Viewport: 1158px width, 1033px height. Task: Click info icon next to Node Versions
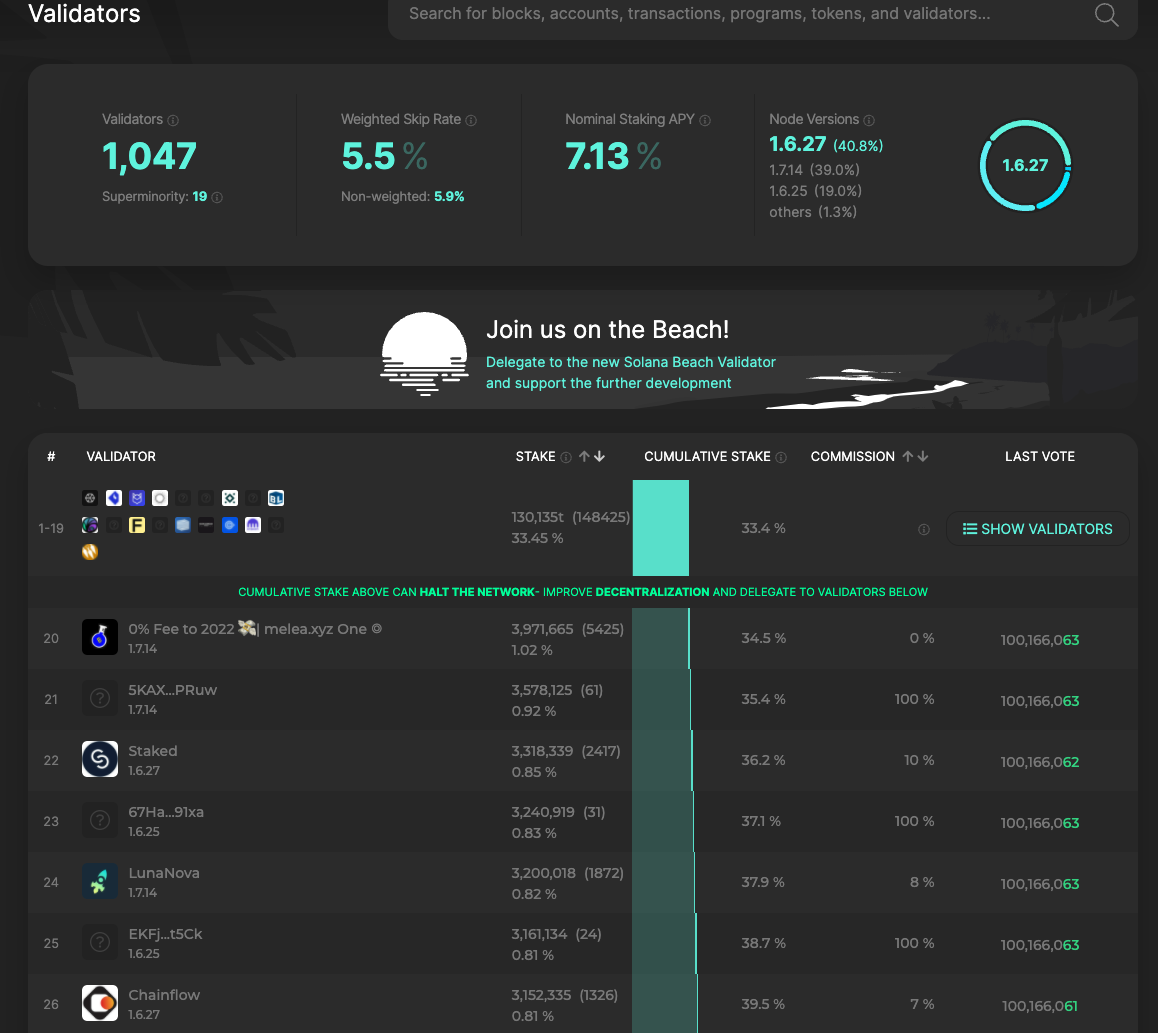click(869, 120)
